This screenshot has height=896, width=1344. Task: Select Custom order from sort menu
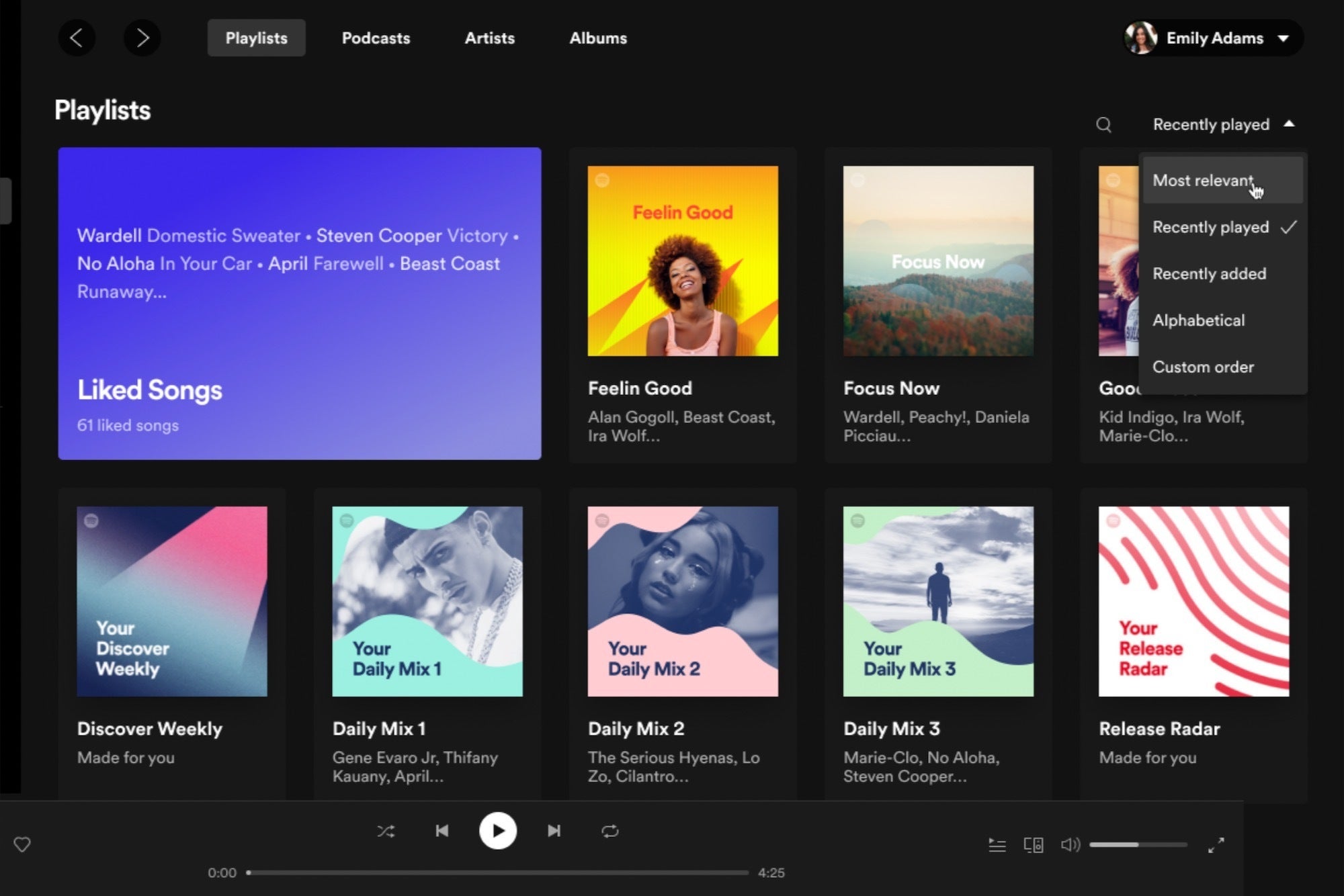(x=1203, y=367)
